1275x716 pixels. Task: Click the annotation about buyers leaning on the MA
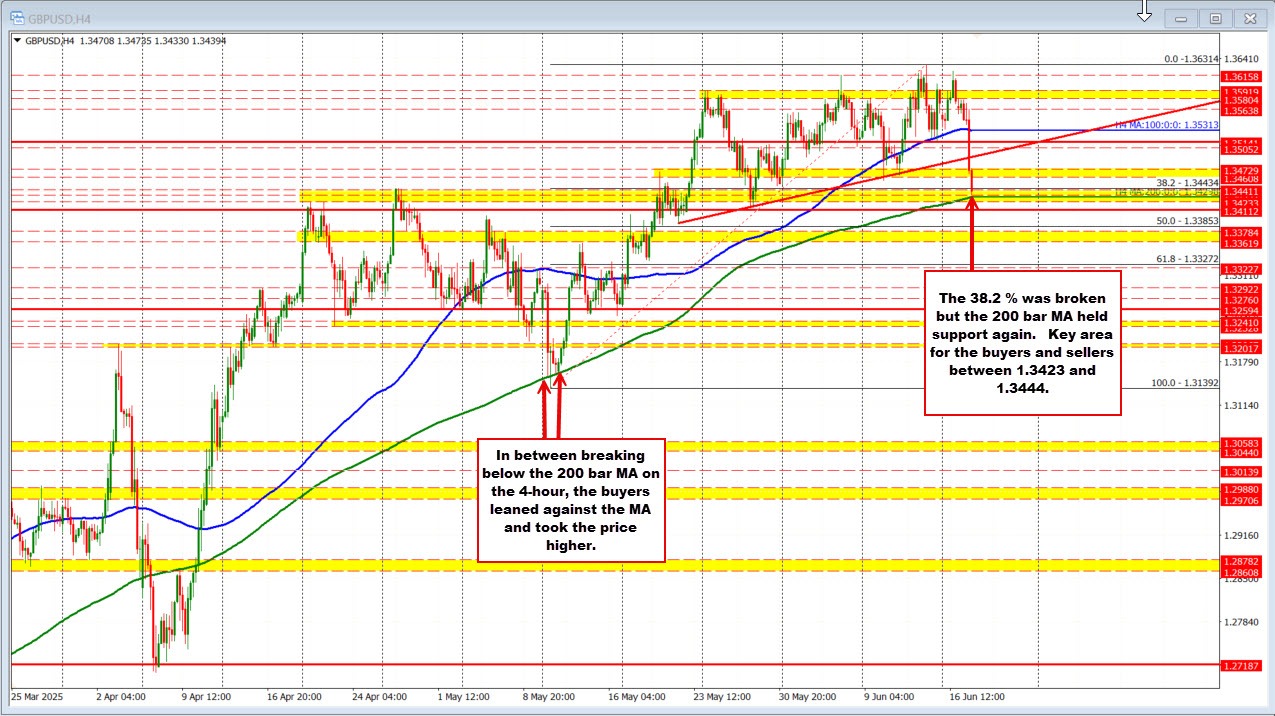coord(570,500)
